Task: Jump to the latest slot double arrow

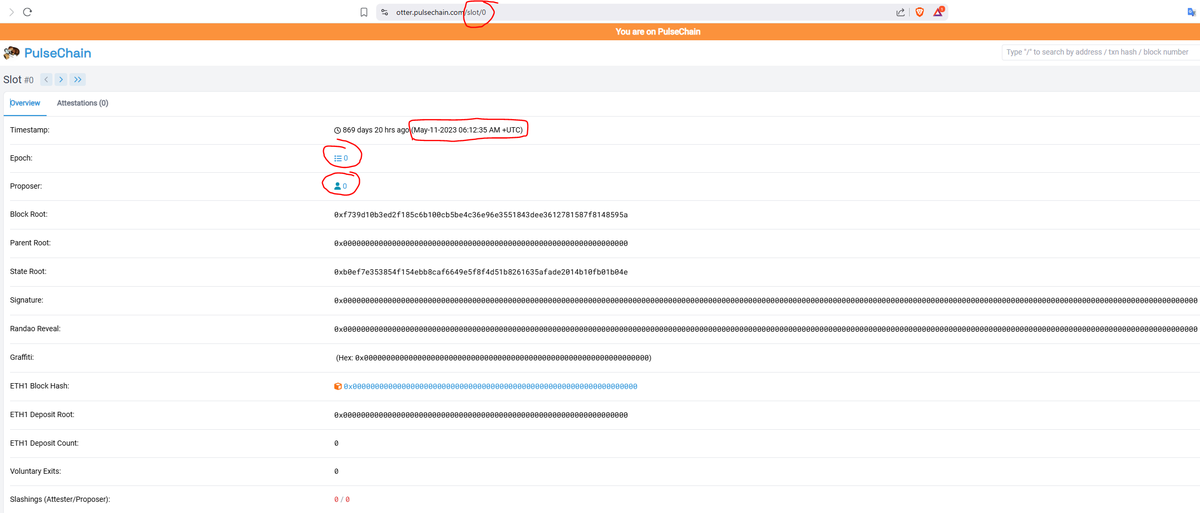Action: [x=78, y=80]
